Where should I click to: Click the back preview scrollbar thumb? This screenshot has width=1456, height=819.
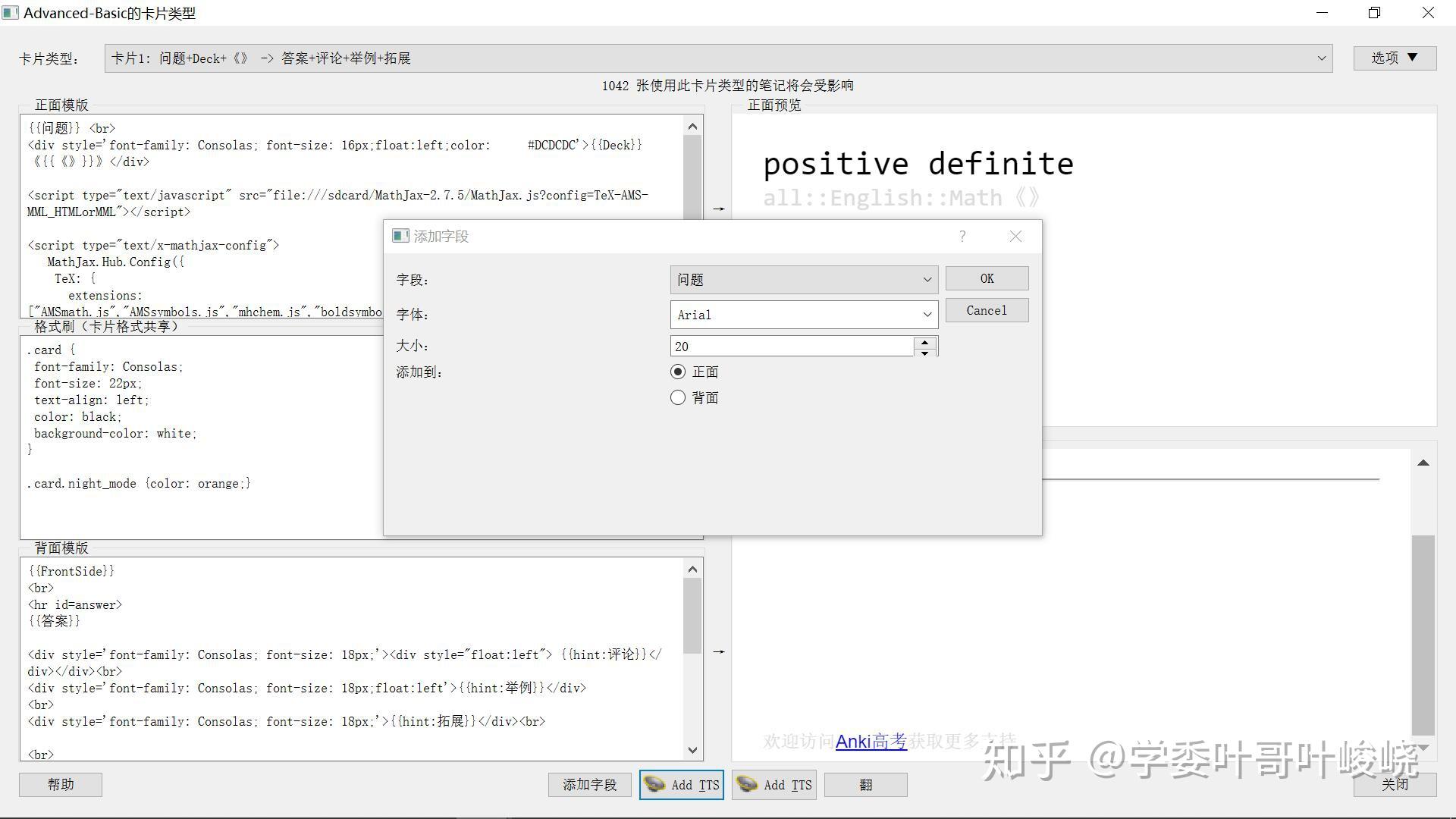(x=1423, y=635)
